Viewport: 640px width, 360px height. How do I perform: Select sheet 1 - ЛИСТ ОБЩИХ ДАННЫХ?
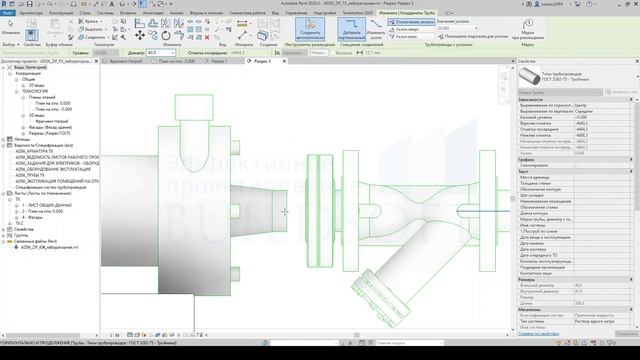[47, 205]
